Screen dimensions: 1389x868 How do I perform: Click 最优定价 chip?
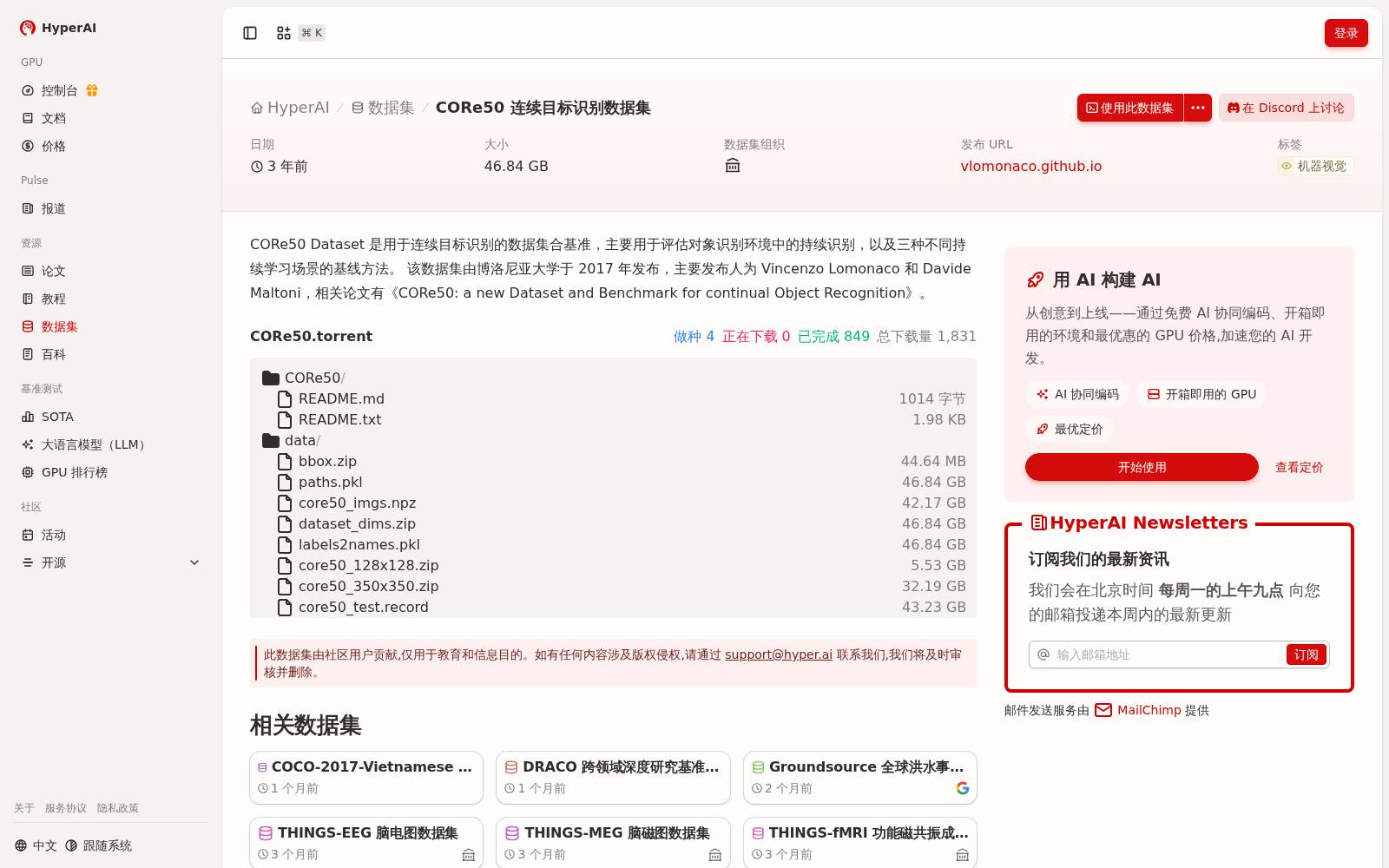tap(1070, 429)
